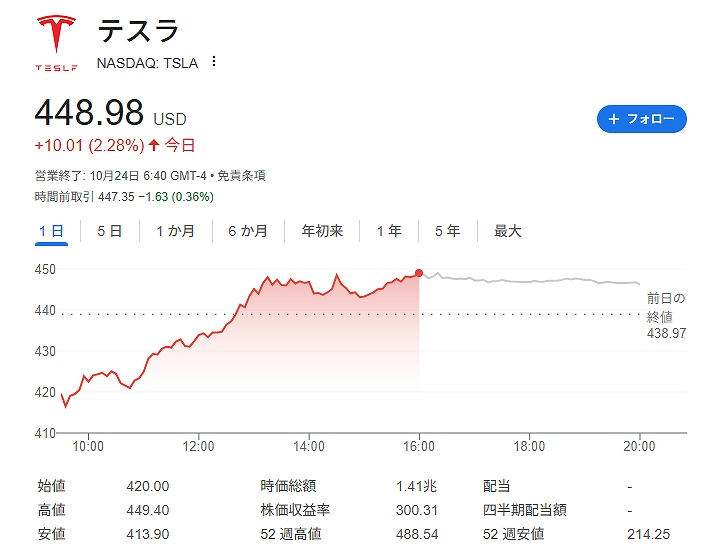Switch to the 5年 chart tab
The height and width of the screenshot is (552, 704).
[447, 231]
